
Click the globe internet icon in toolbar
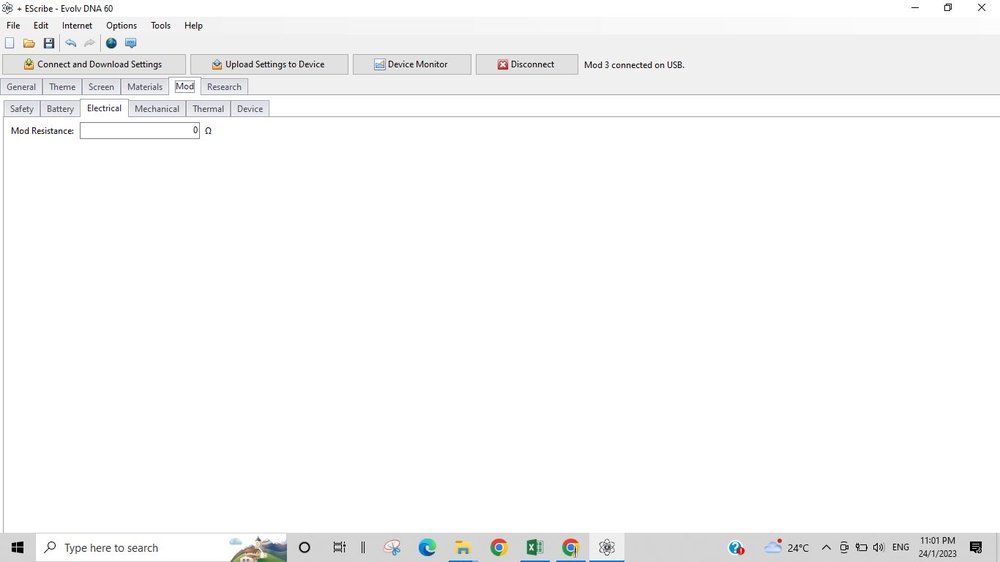pos(111,43)
